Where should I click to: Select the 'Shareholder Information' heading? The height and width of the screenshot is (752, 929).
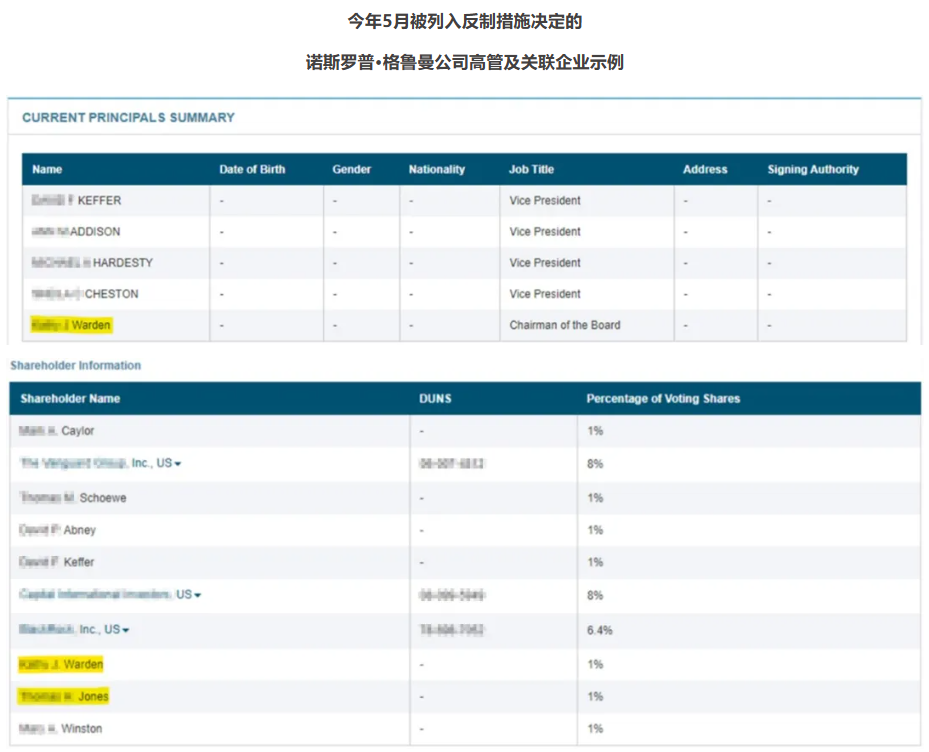76,365
